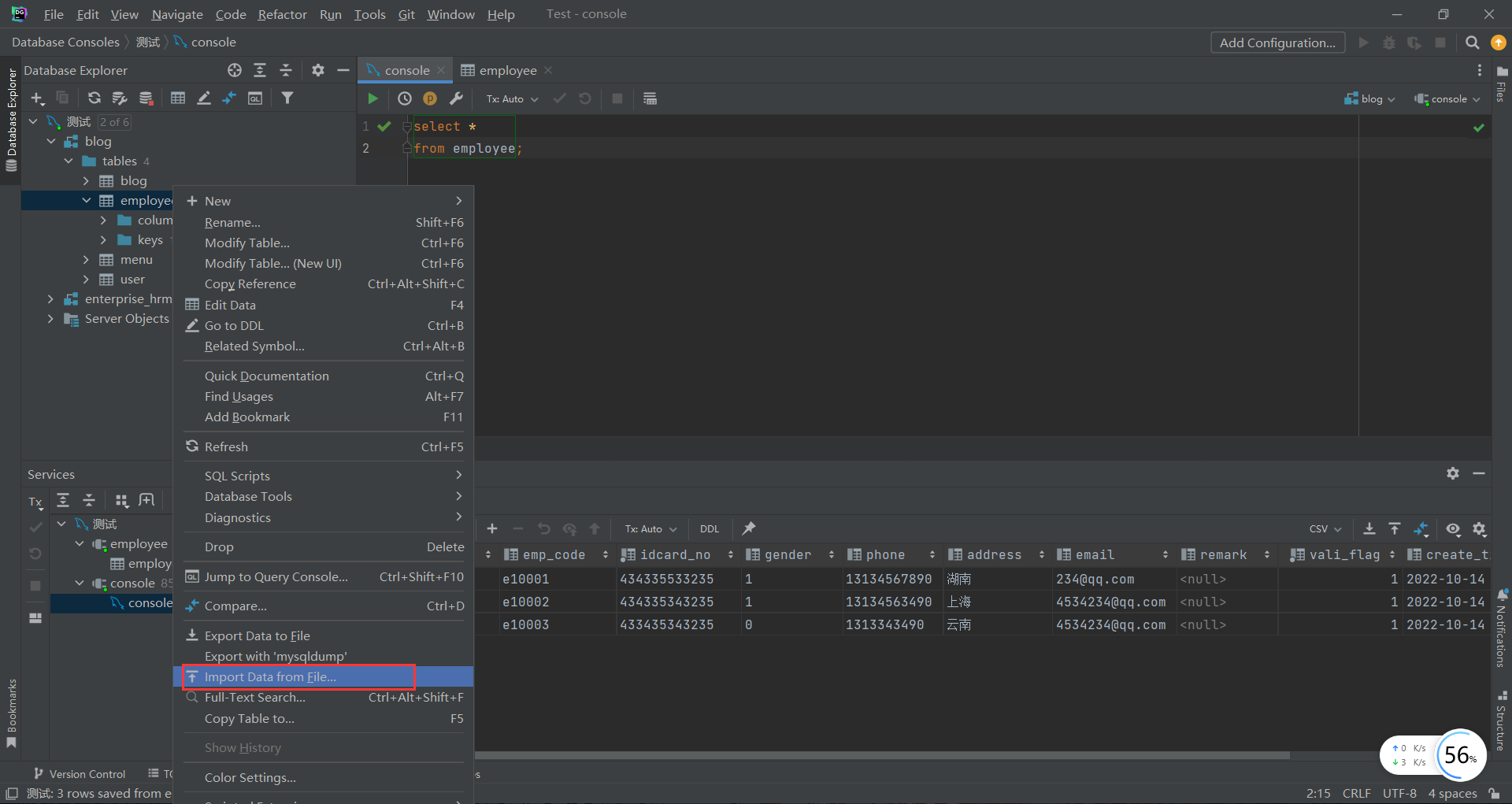
Task: Click the Refresh icon in Database Explorer toolbar
Action: coord(94,98)
